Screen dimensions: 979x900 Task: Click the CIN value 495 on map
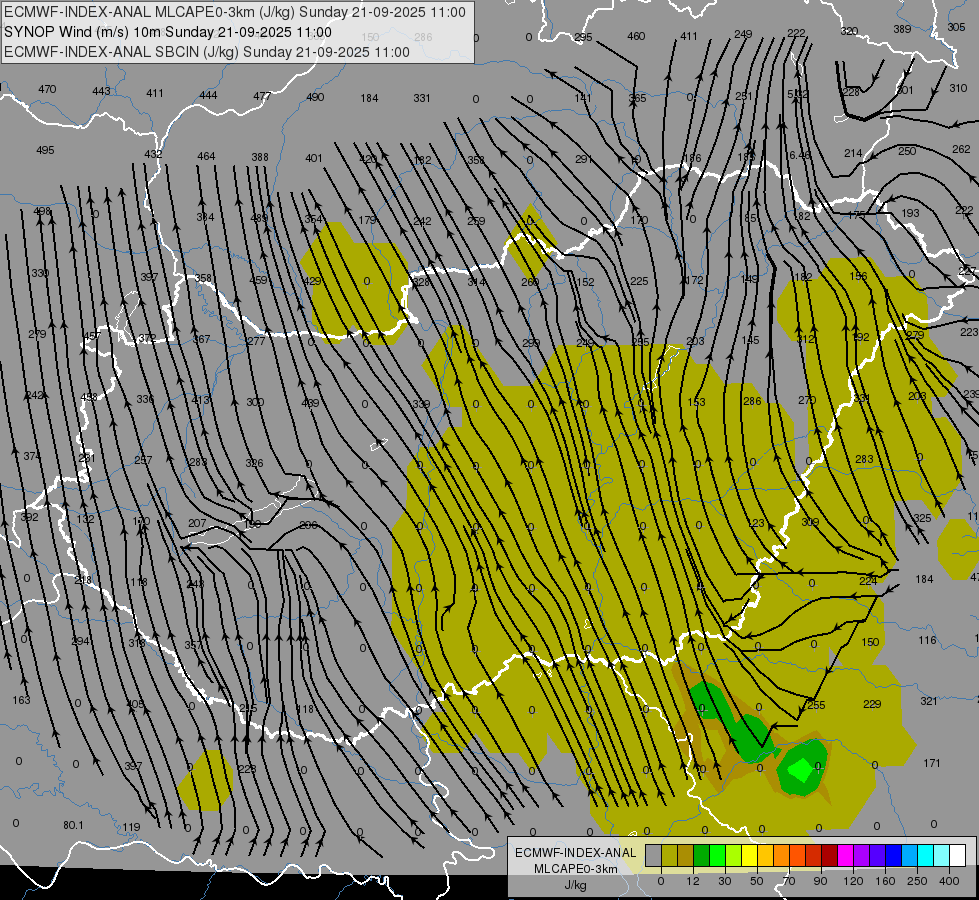tap(45, 150)
